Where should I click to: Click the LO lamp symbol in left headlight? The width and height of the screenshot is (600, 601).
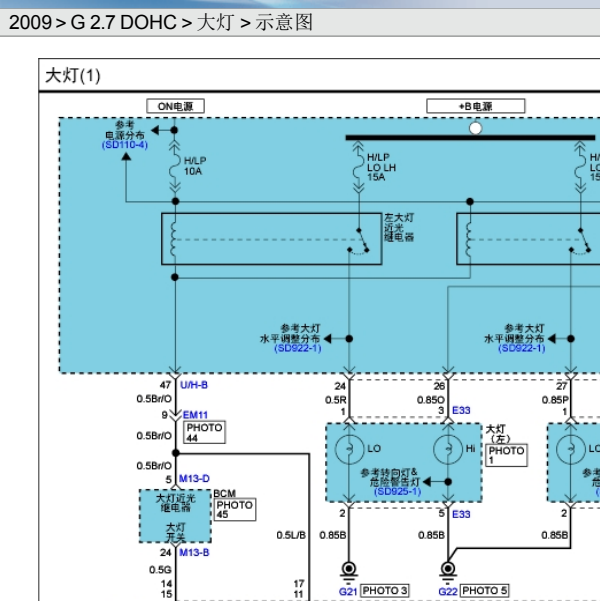point(349,449)
